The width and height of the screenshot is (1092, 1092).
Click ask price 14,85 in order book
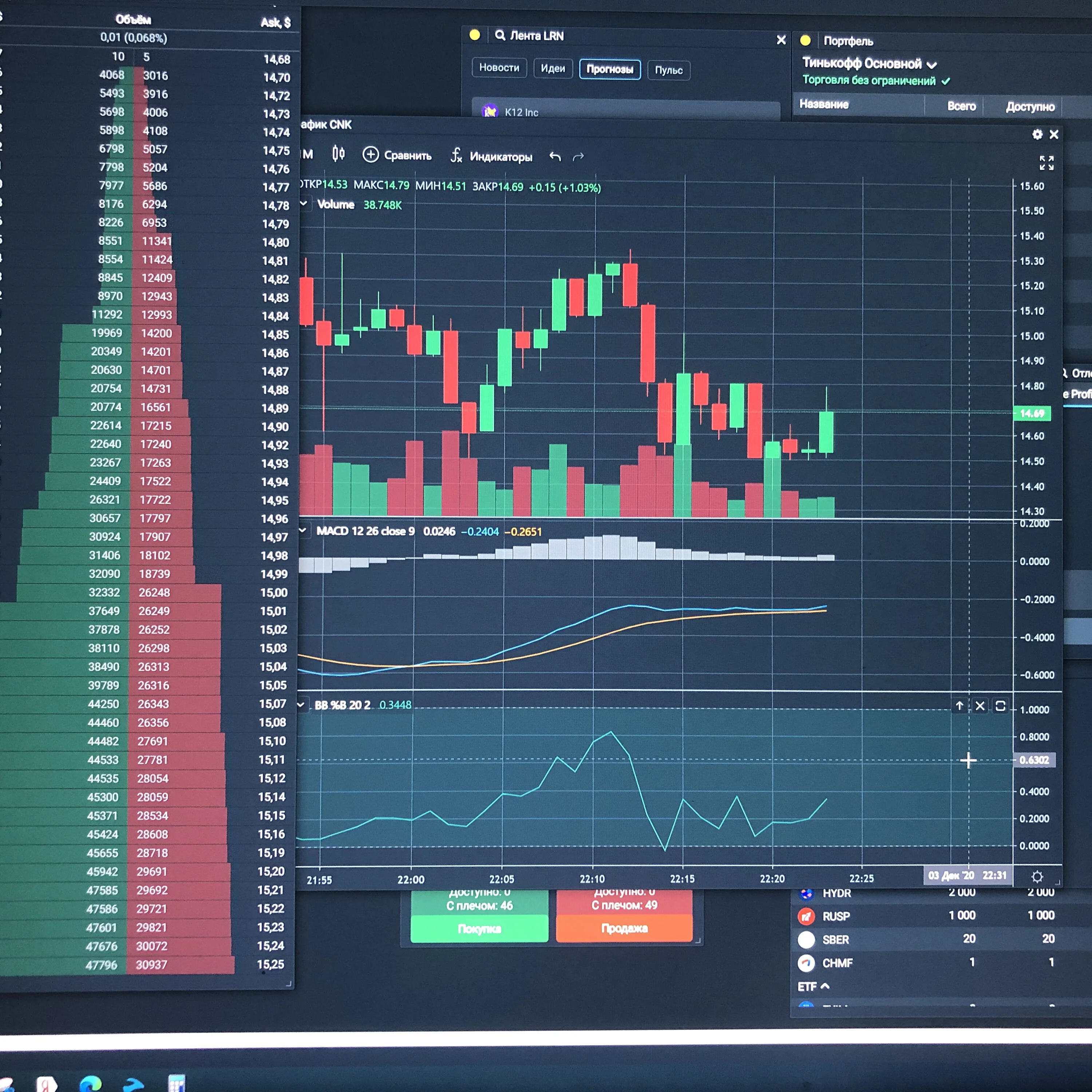click(x=275, y=335)
